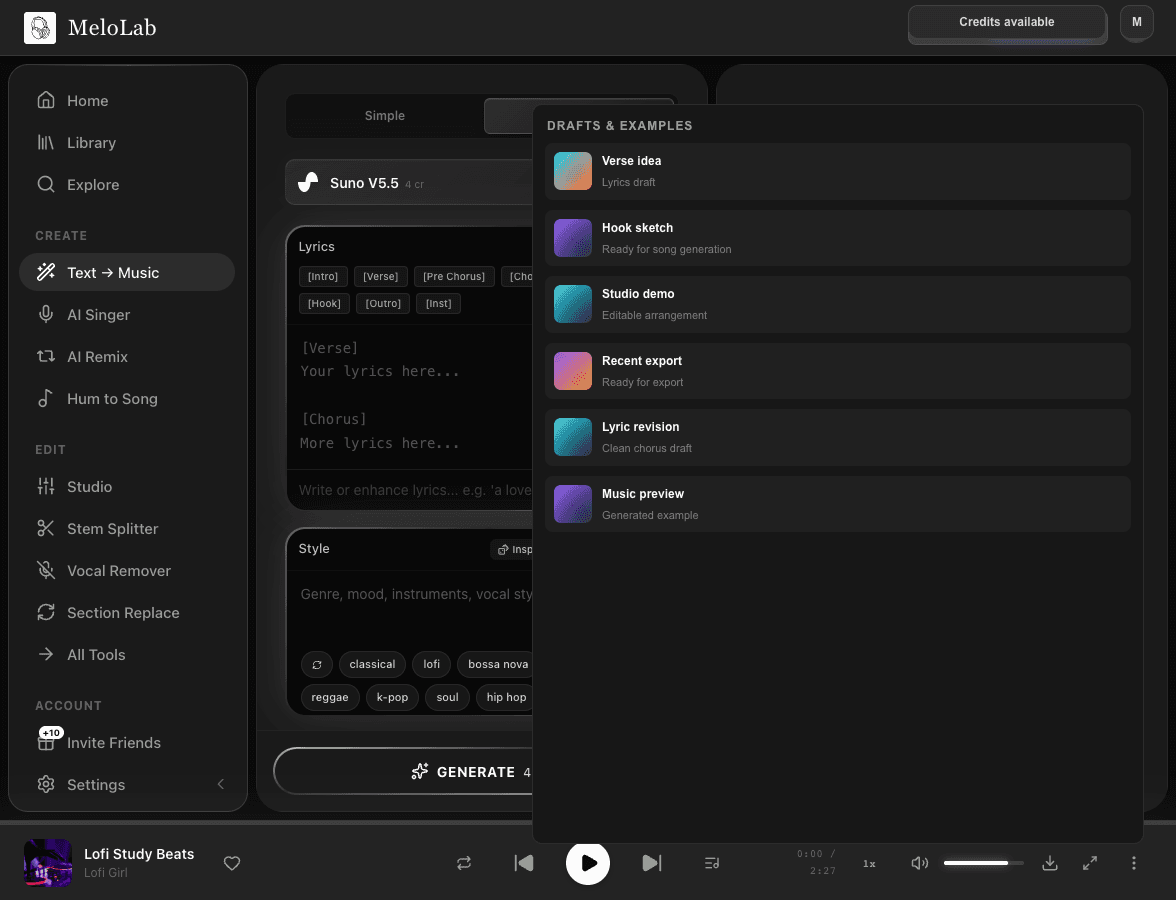
Task: Click the MeloLab logo icon
Action: click(40, 28)
